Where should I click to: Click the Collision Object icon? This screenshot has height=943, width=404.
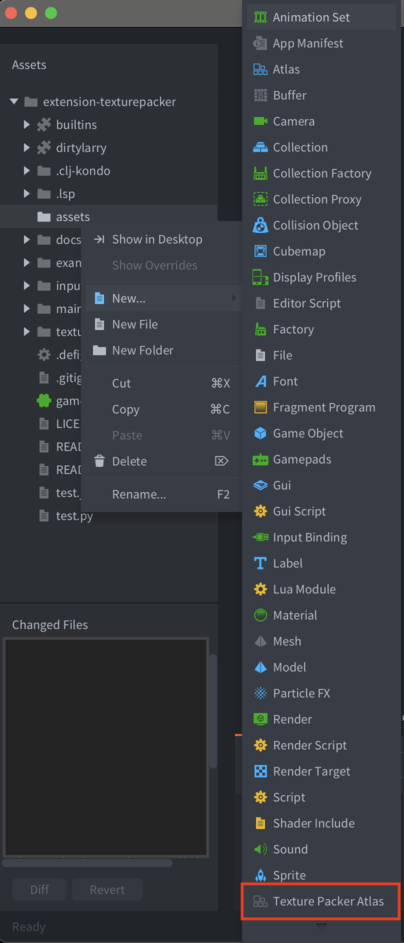[260, 226]
